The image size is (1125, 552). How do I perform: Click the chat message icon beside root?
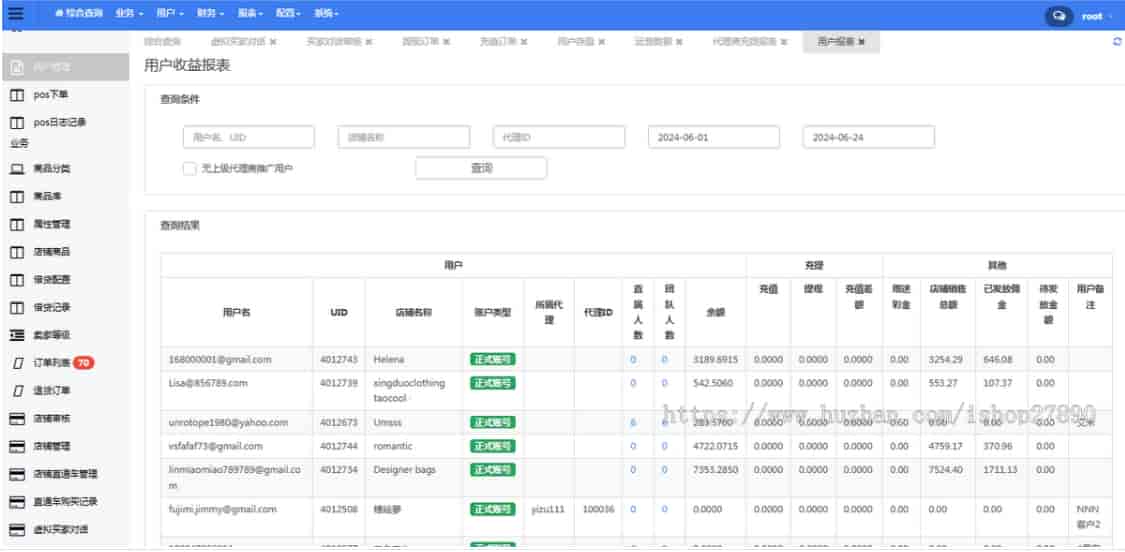click(1057, 16)
